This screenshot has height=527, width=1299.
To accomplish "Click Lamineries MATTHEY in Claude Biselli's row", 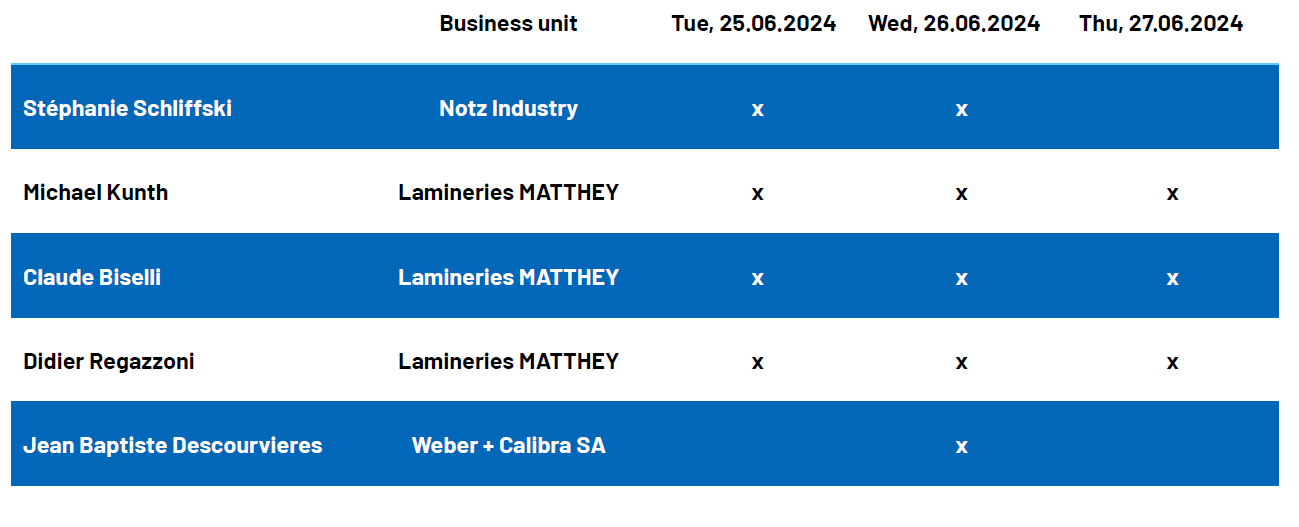I will [508, 277].
